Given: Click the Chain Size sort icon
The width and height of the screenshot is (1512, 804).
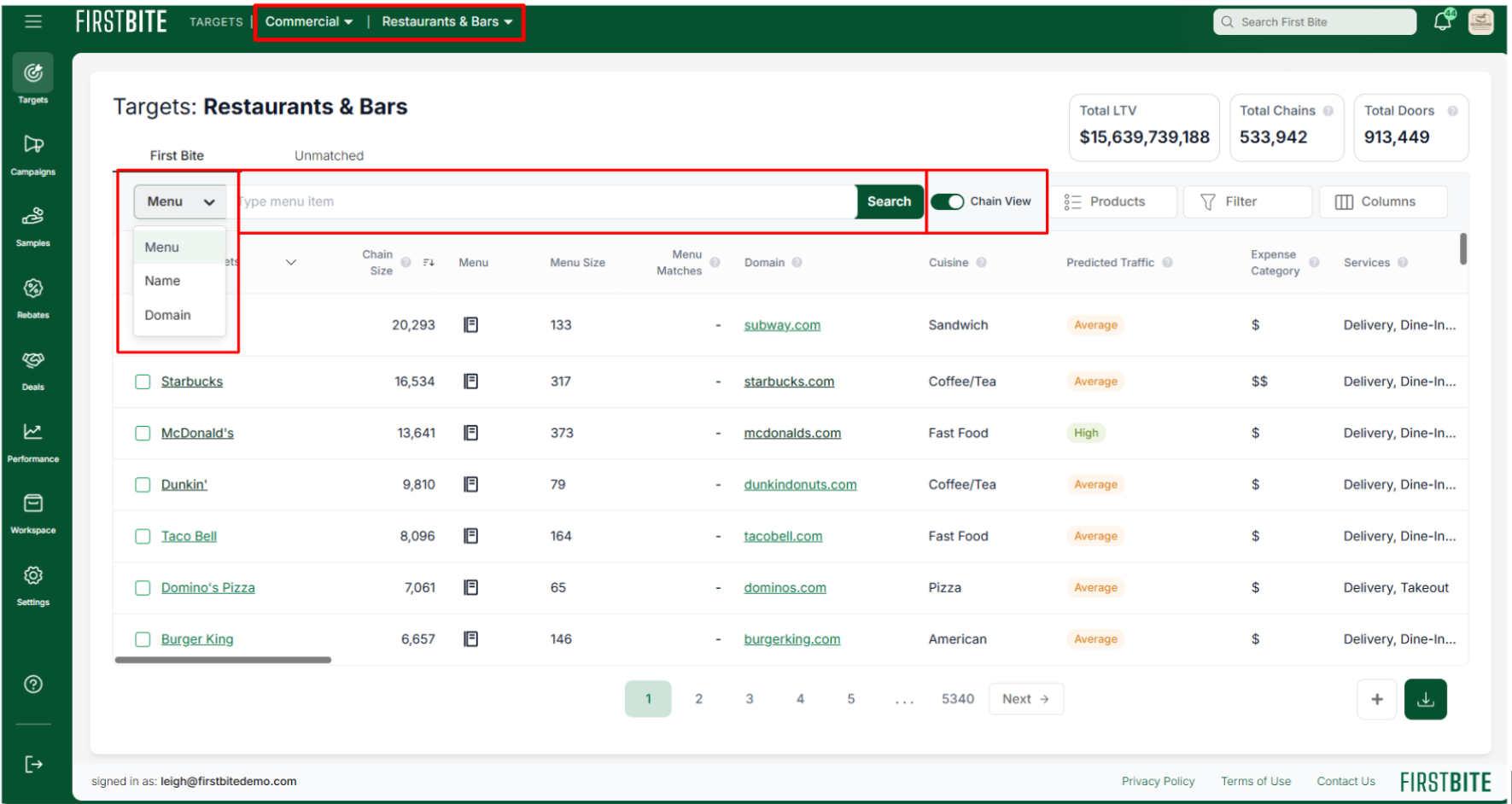Looking at the screenshot, I should pyautogui.click(x=429, y=262).
